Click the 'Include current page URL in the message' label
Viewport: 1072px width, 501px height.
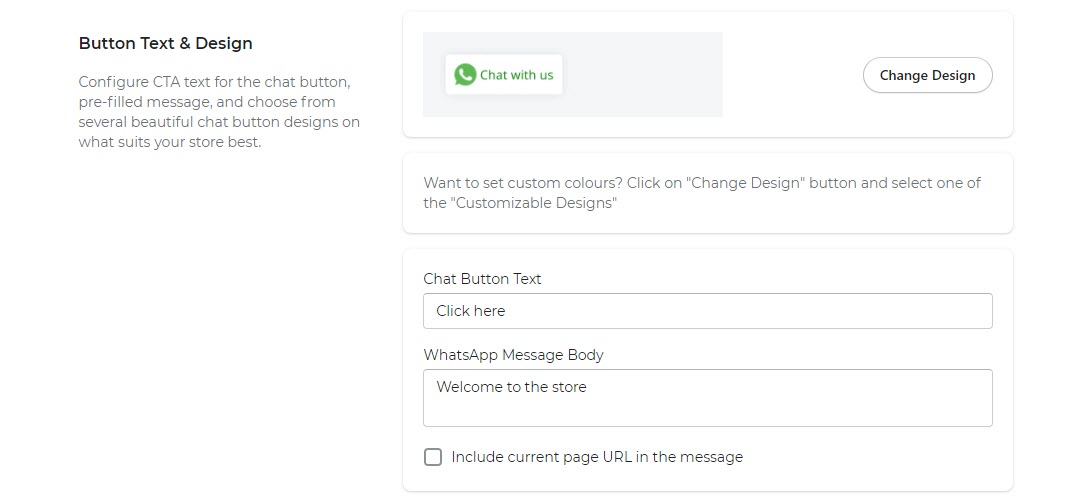(x=597, y=457)
